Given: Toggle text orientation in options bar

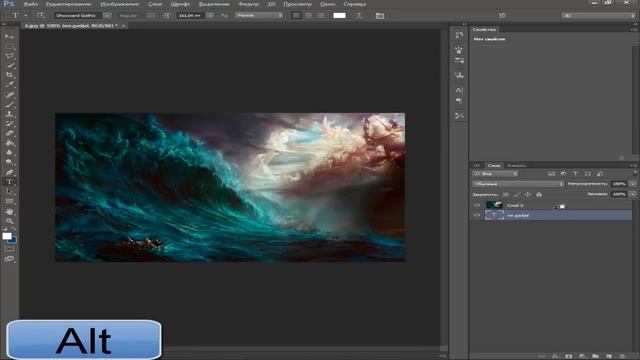Looking at the screenshot, I should click(x=40, y=16).
